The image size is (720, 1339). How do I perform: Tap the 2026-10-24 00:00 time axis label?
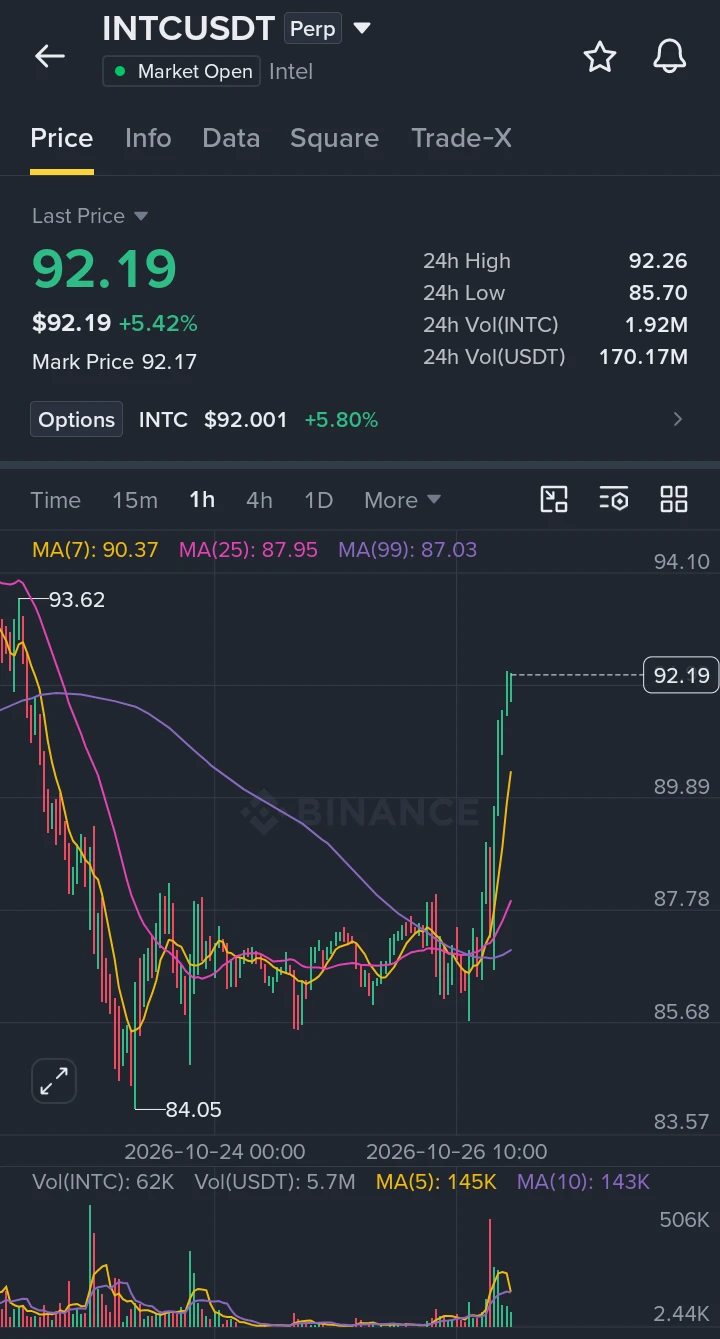click(x=214, y=1152)
